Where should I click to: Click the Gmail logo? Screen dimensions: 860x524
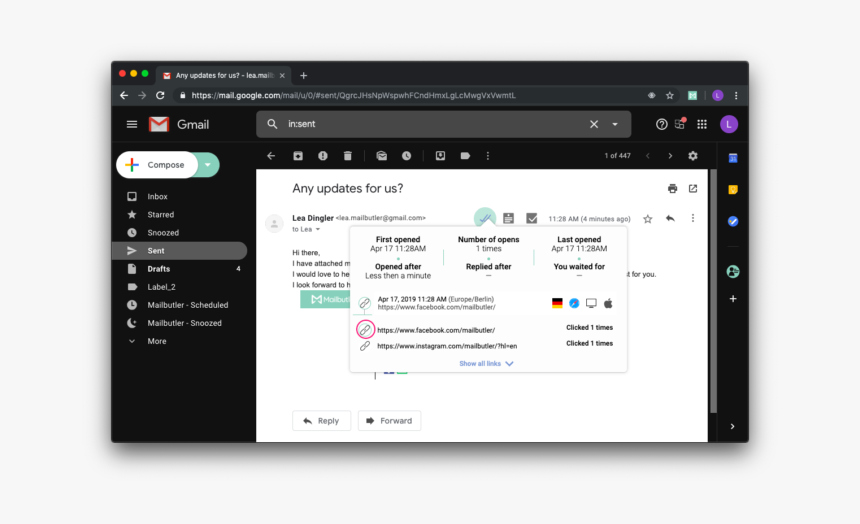click(179, 125)
